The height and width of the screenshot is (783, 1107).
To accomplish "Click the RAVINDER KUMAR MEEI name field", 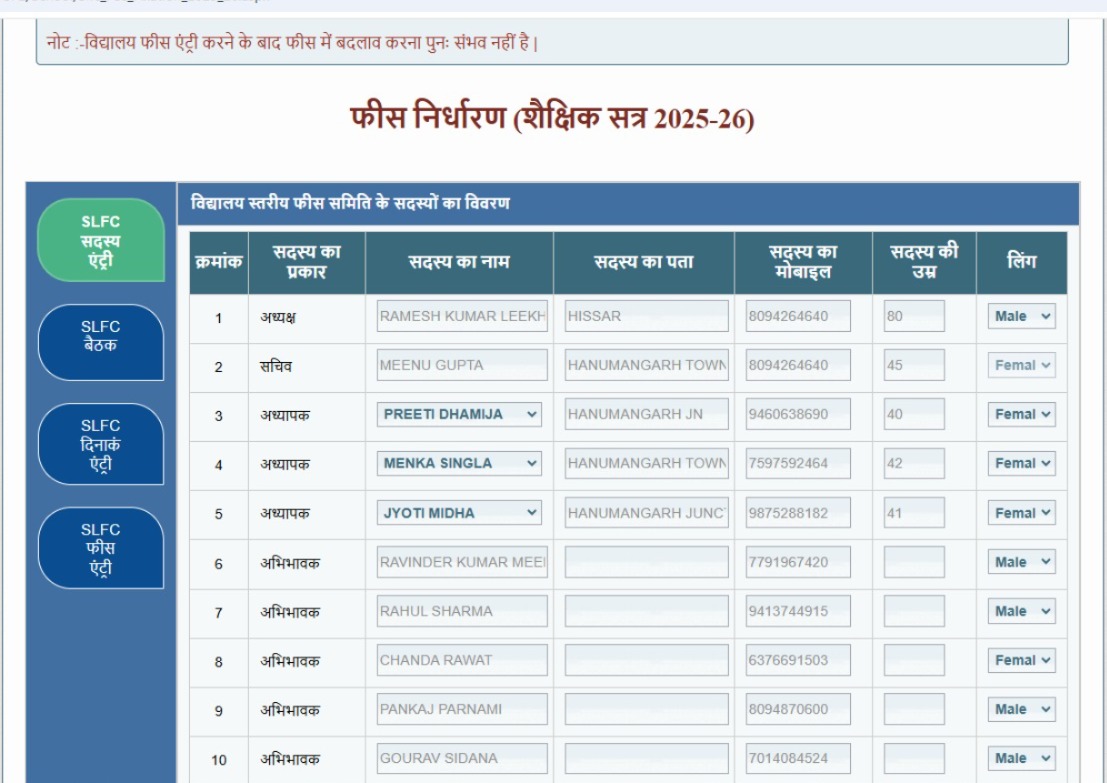I will click(x=462, y=562).
